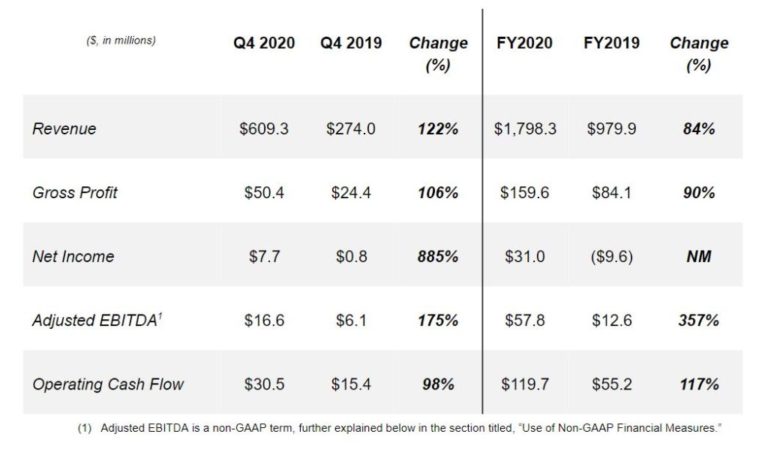Image resolution: width=768 pixels, height=464 pixels.
Task: Click the FY2020 column header
Action: click(x=524, y=43)
